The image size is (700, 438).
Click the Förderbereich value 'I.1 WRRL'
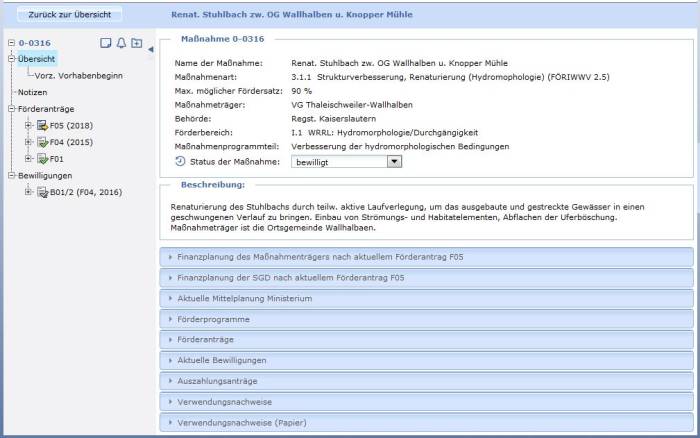384,133
